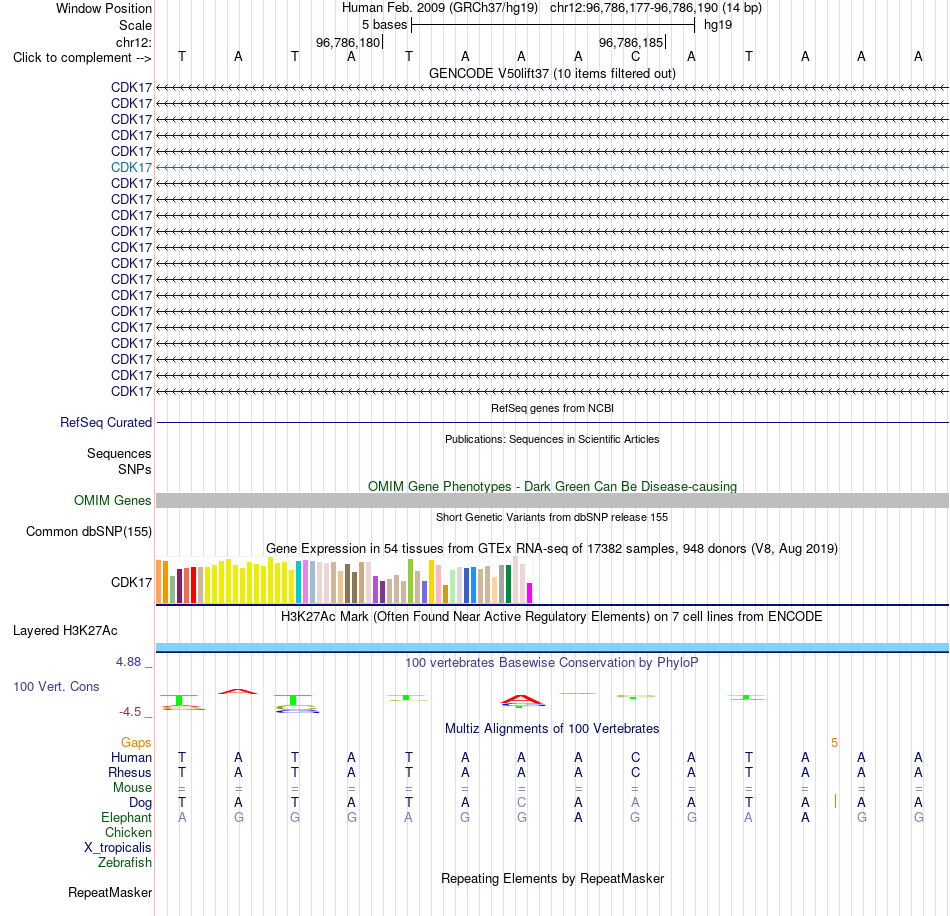Click the RepeatMasker track label
This screenshot has width=950, height=916.
110,892
